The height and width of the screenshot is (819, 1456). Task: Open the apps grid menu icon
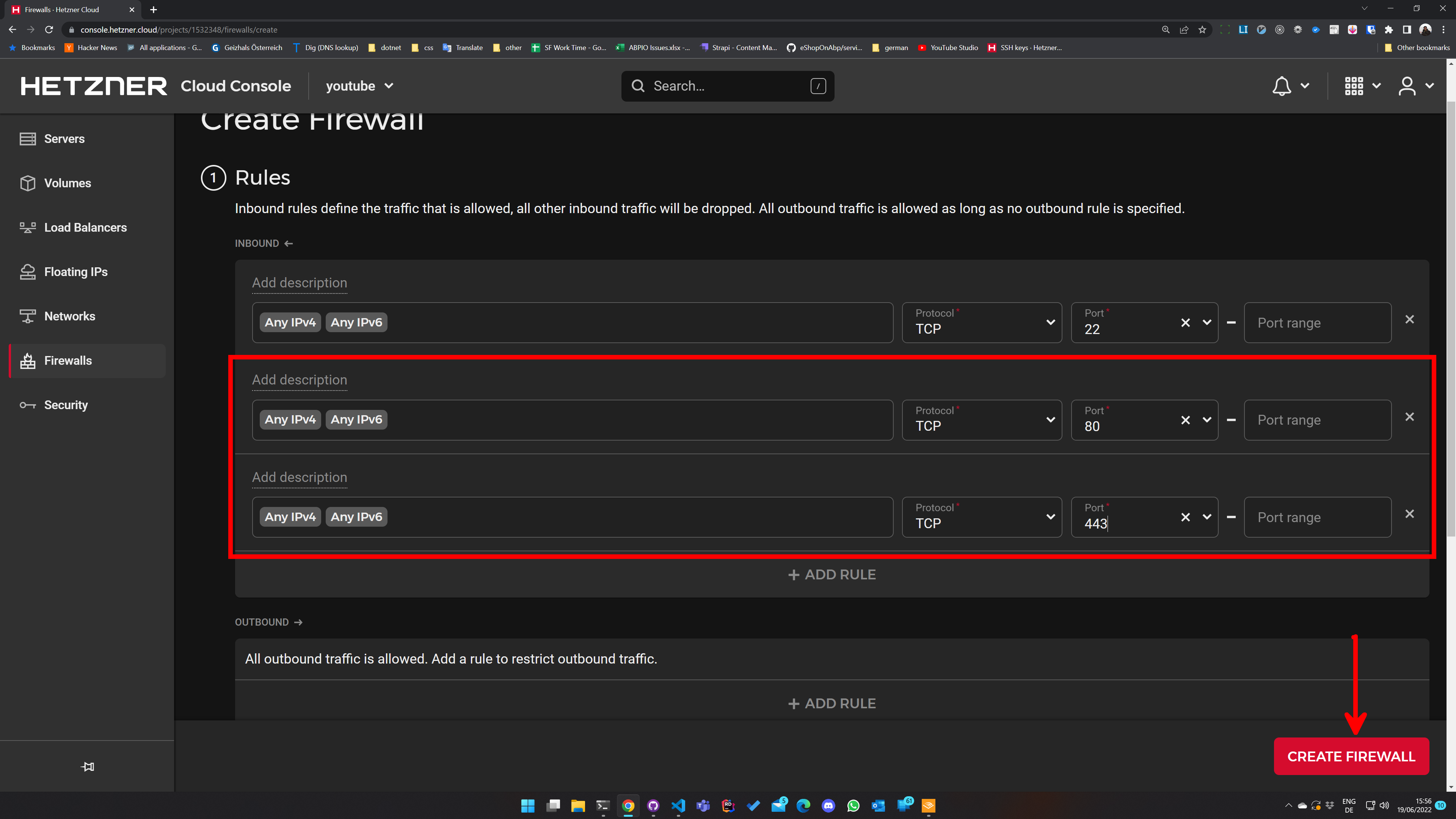click(1354, 86)
